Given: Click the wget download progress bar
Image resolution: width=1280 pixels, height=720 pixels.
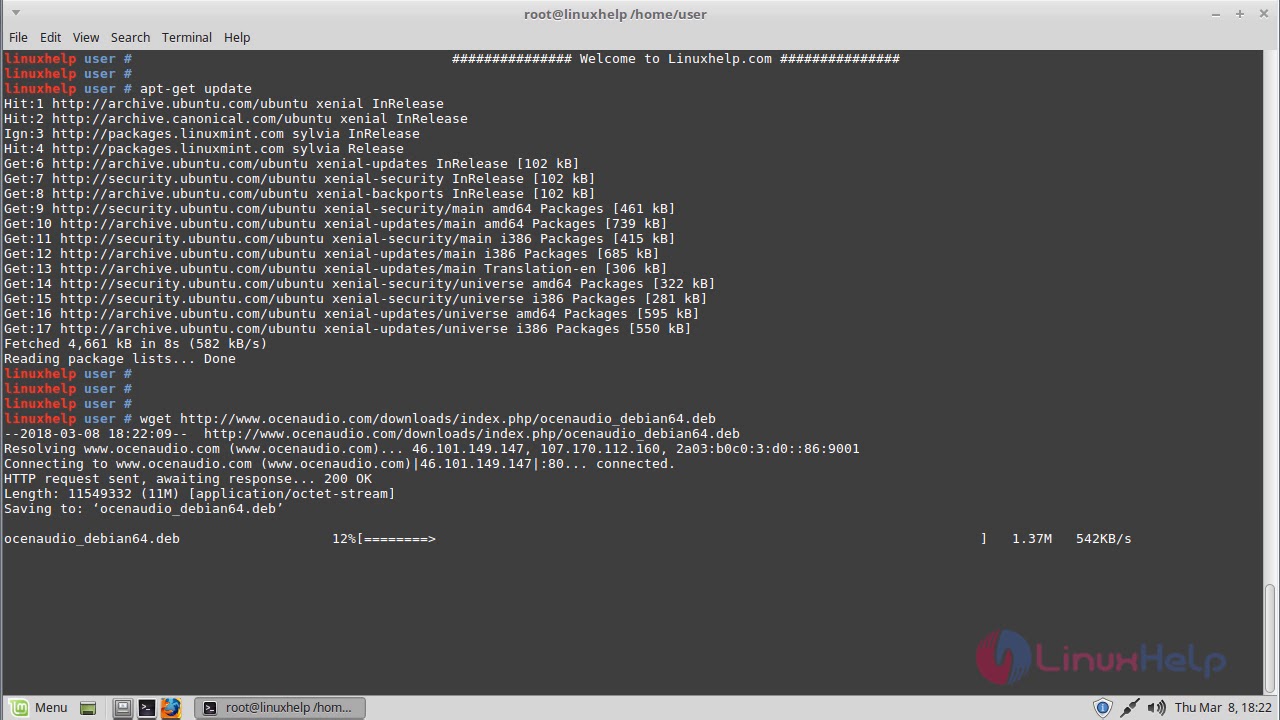Looking at the screenshot, I should tap(672, 539).
